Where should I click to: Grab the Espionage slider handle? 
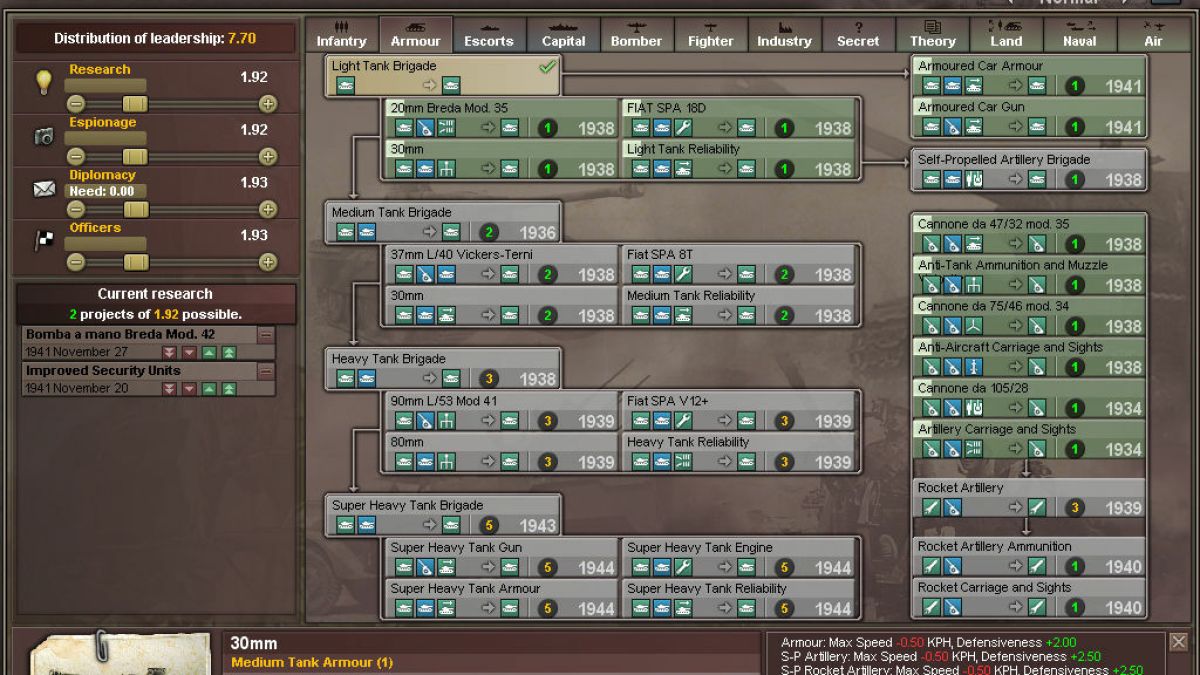135,157
